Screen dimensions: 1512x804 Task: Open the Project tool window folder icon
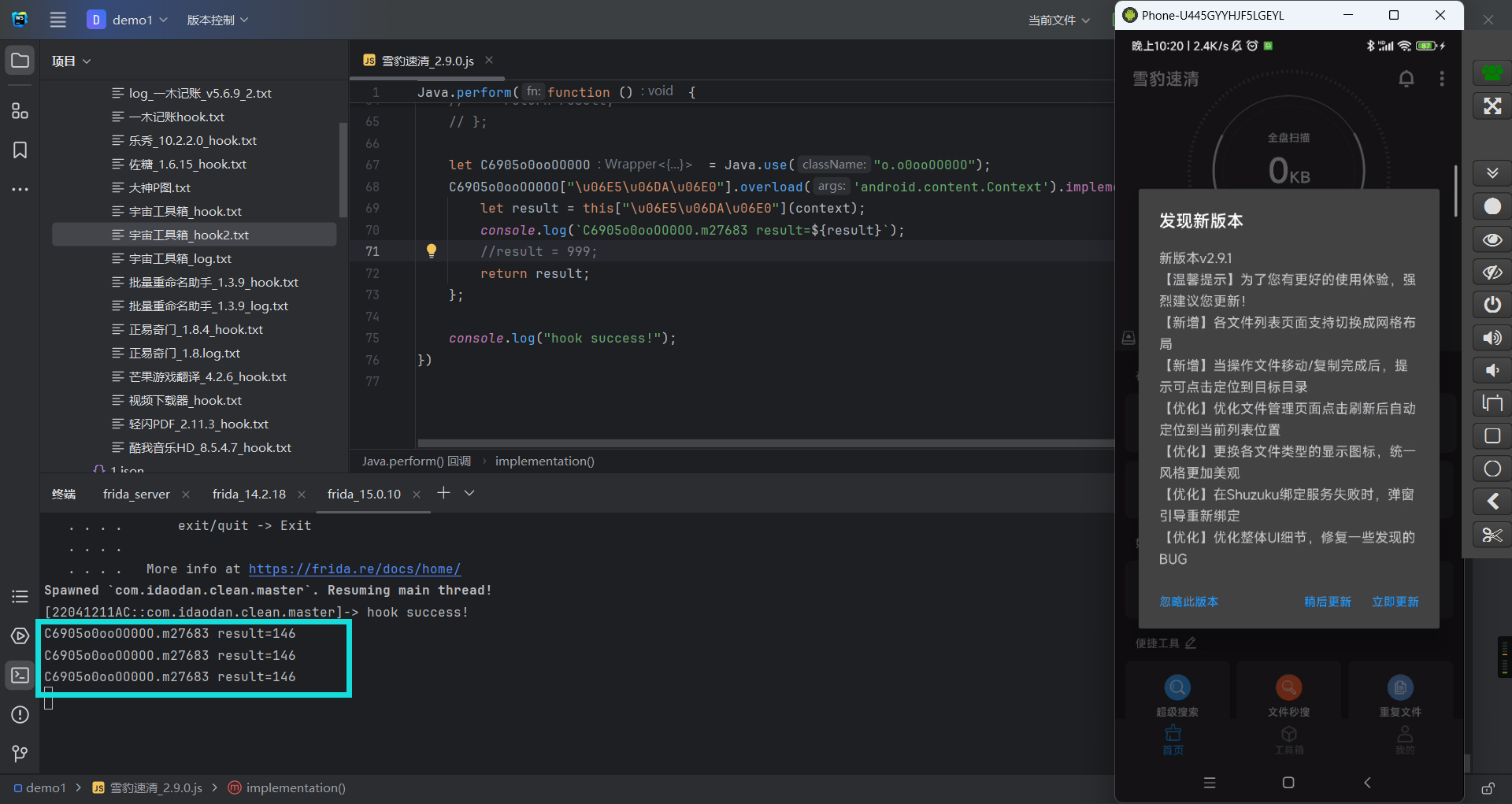(x=20, y=61)
